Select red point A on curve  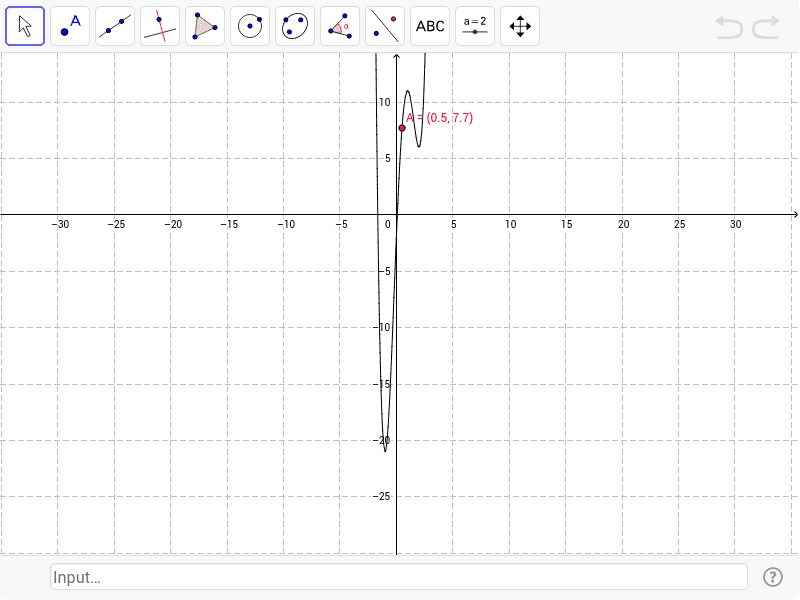[x=402, y=128]
